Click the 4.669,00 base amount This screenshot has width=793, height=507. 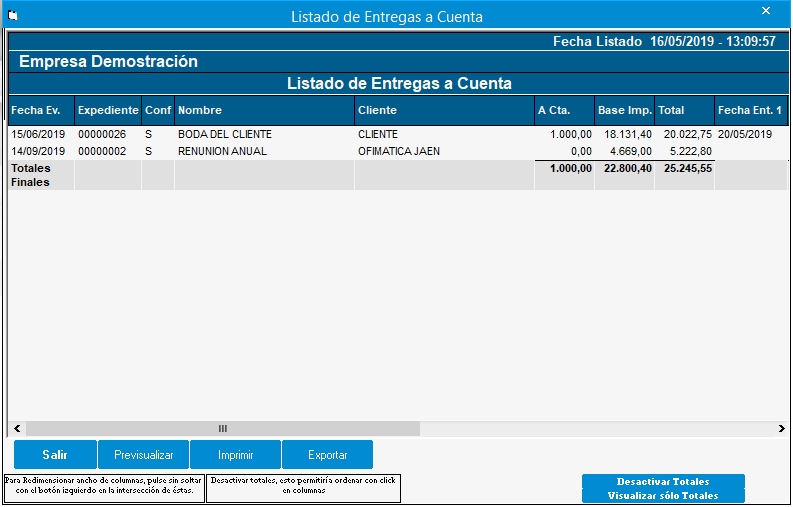(x=631, y=151)
